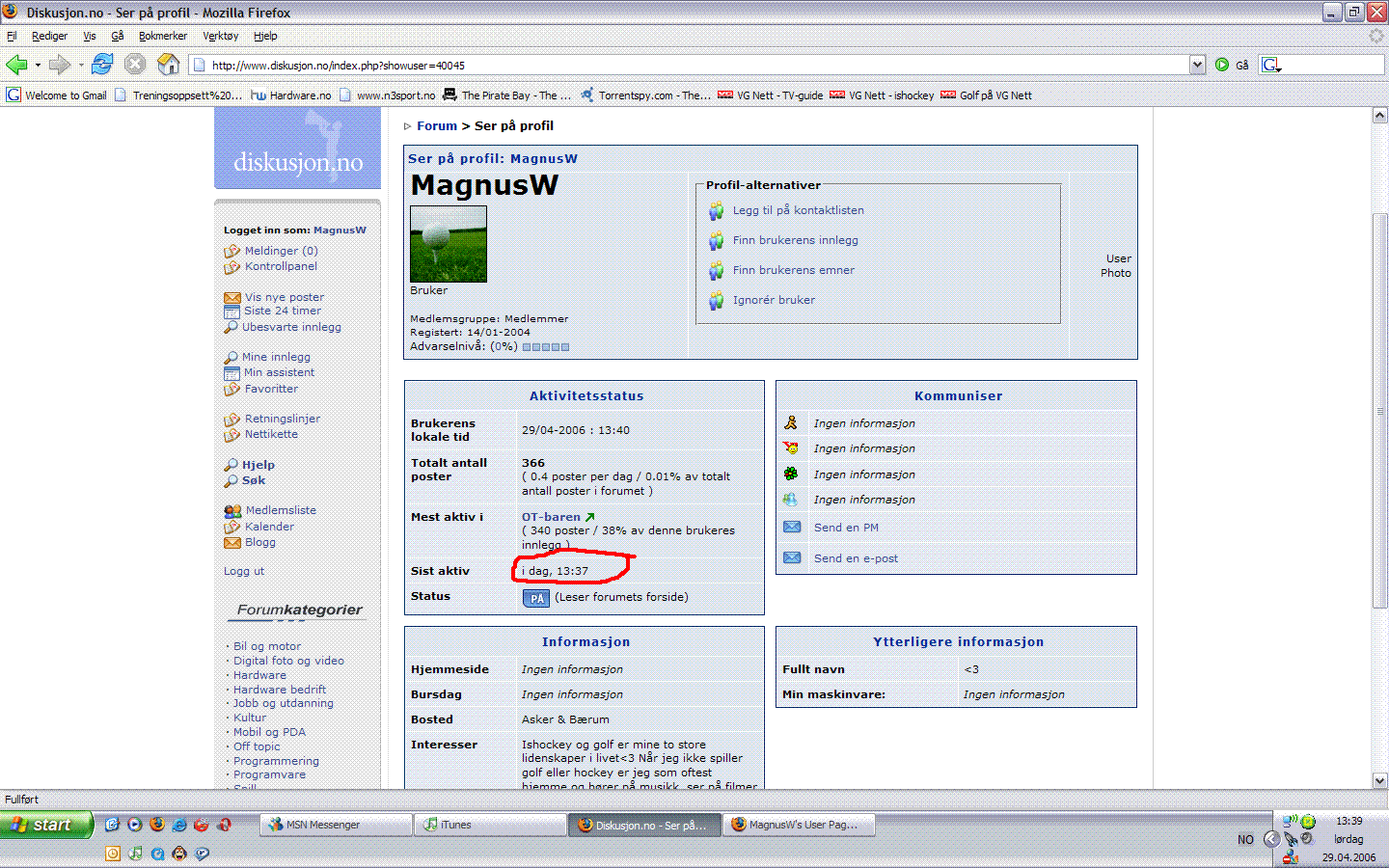This screenshot has width=1389, height=868.
Task: Click the Windows start button
Action: (x=46, y=825)
